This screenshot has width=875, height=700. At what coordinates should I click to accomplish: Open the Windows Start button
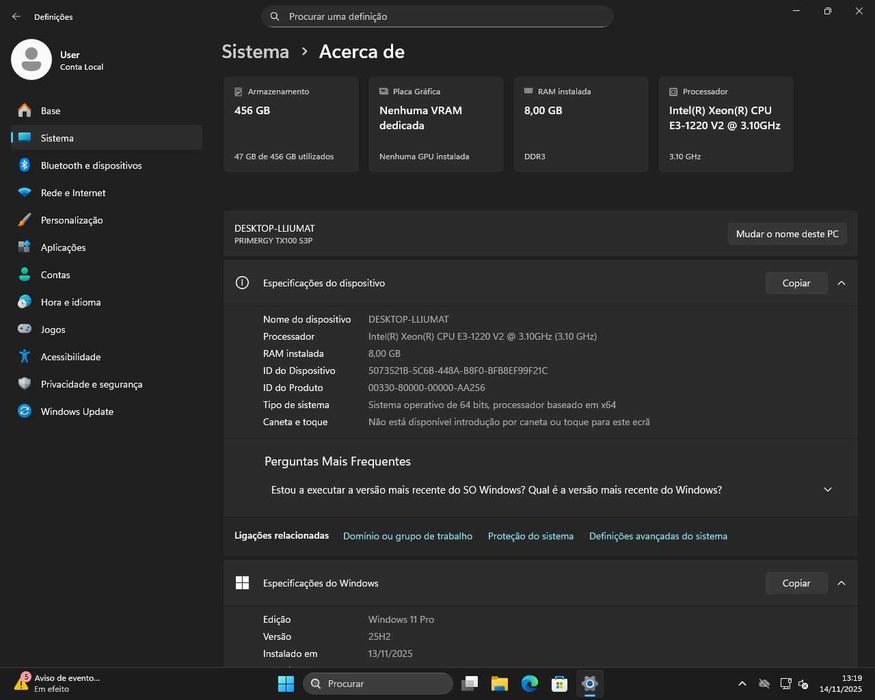[x=286, y=684]
